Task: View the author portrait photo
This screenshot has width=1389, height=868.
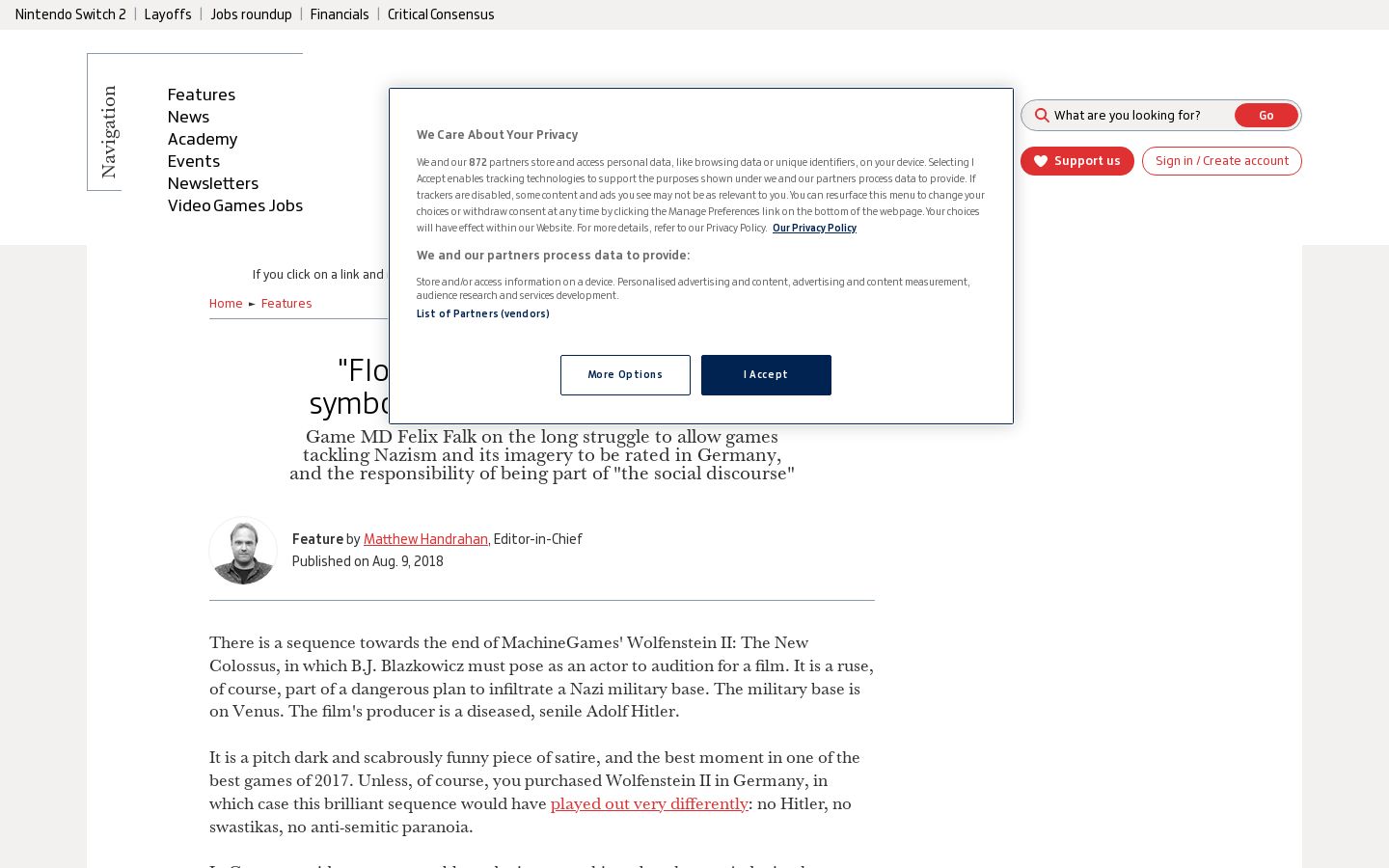Action: 243,551
